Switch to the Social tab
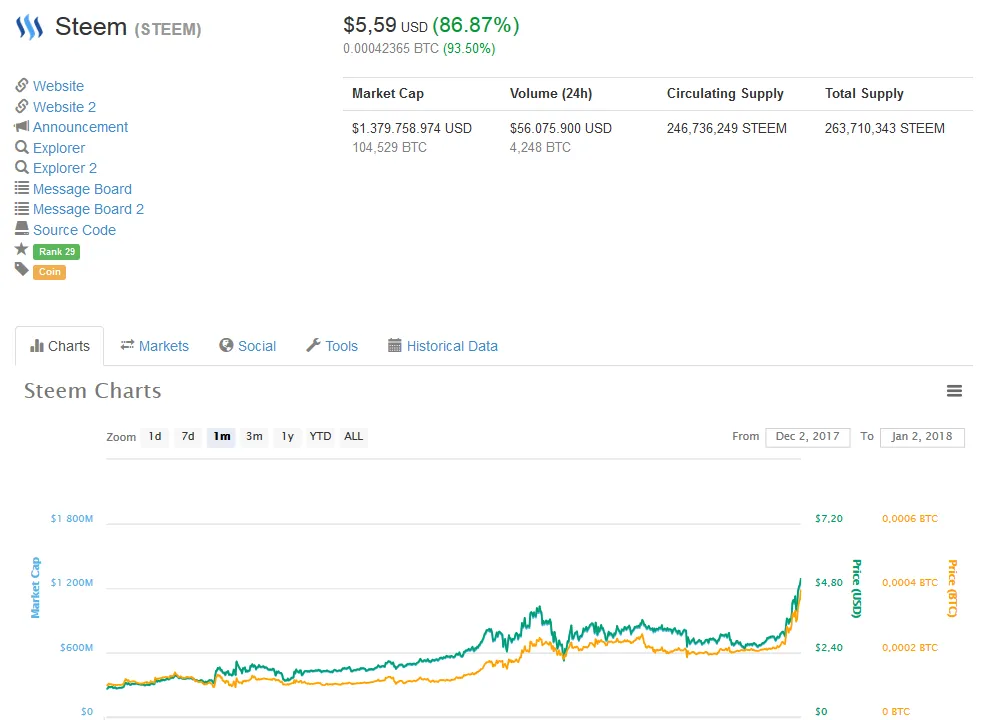The image size is (1000, 720). [247, 346]
